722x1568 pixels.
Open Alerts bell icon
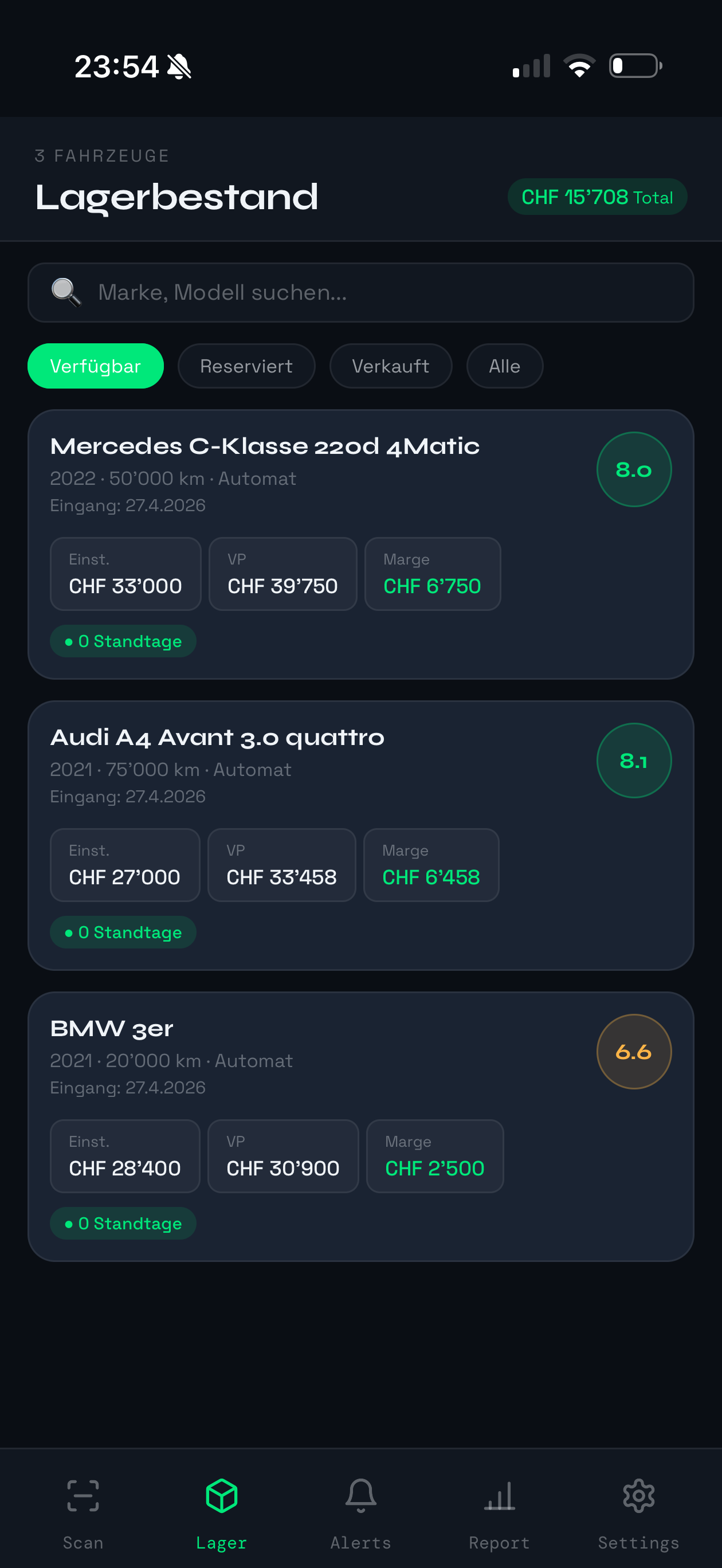point(360,1496)
